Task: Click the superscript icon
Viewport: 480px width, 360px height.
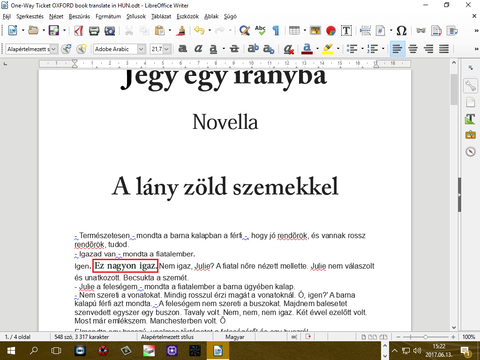Action: pyautogui.click(x=253, y=49)
